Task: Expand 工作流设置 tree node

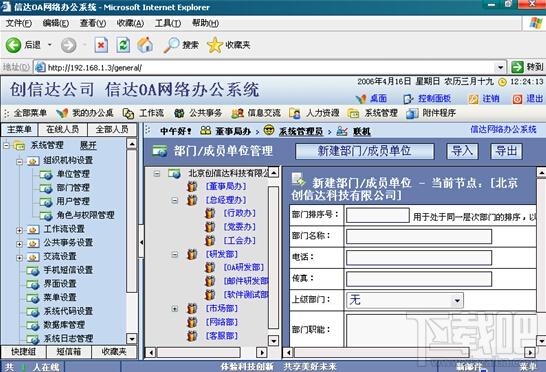Action: coord(20,230)
